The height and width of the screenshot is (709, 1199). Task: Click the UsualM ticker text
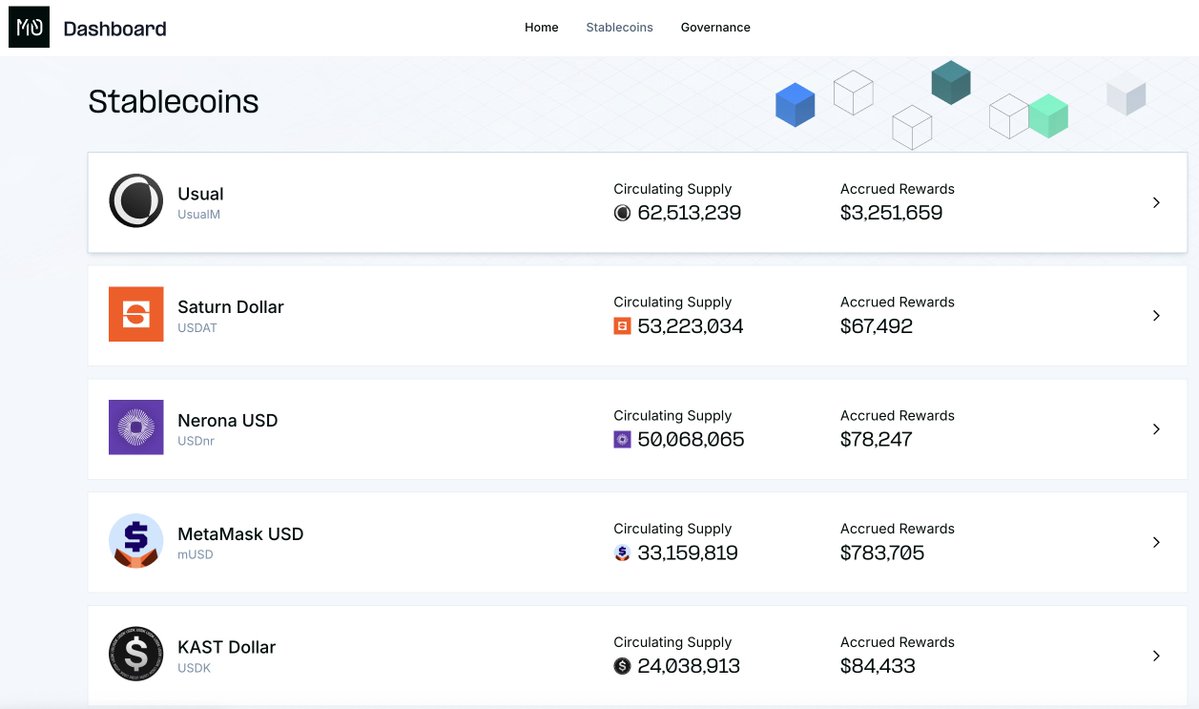tap(199, 215)
